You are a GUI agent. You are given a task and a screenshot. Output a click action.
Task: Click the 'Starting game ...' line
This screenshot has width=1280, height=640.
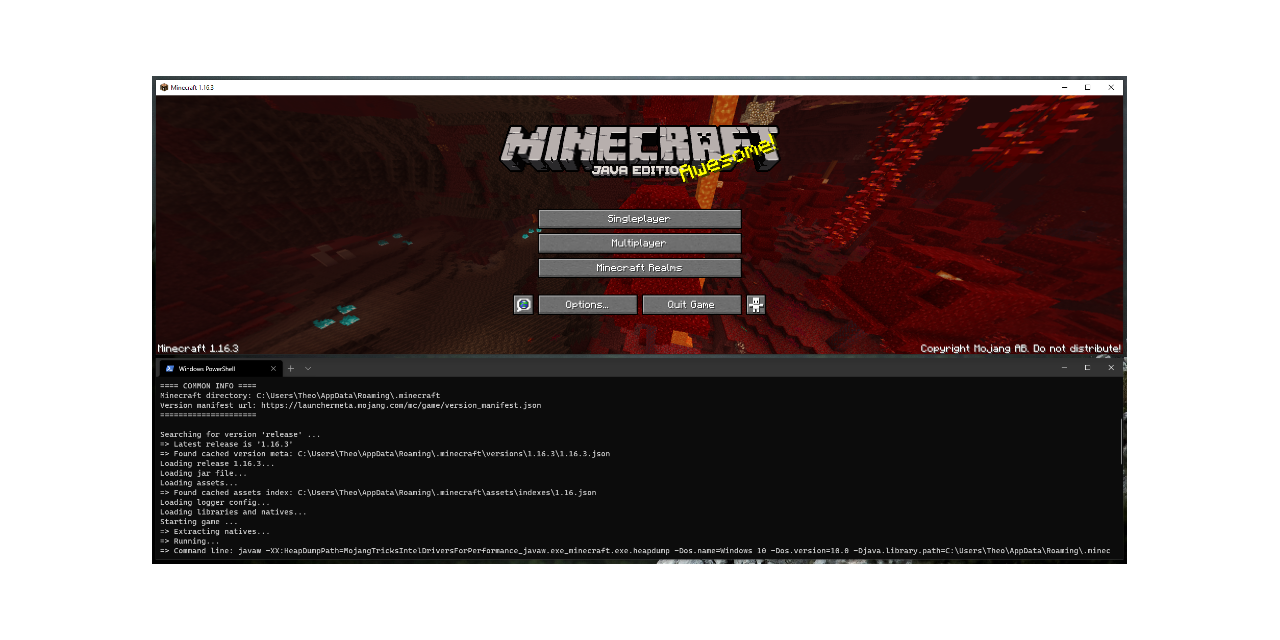199,522
